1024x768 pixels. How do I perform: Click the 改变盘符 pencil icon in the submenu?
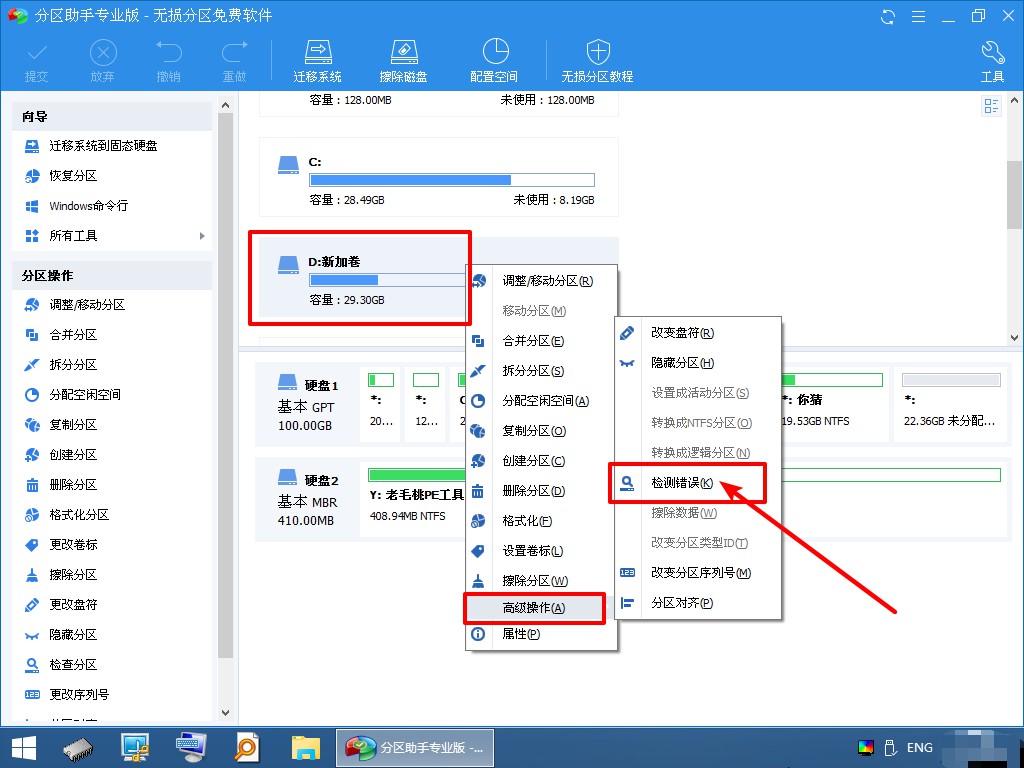[x=627, y=332]
